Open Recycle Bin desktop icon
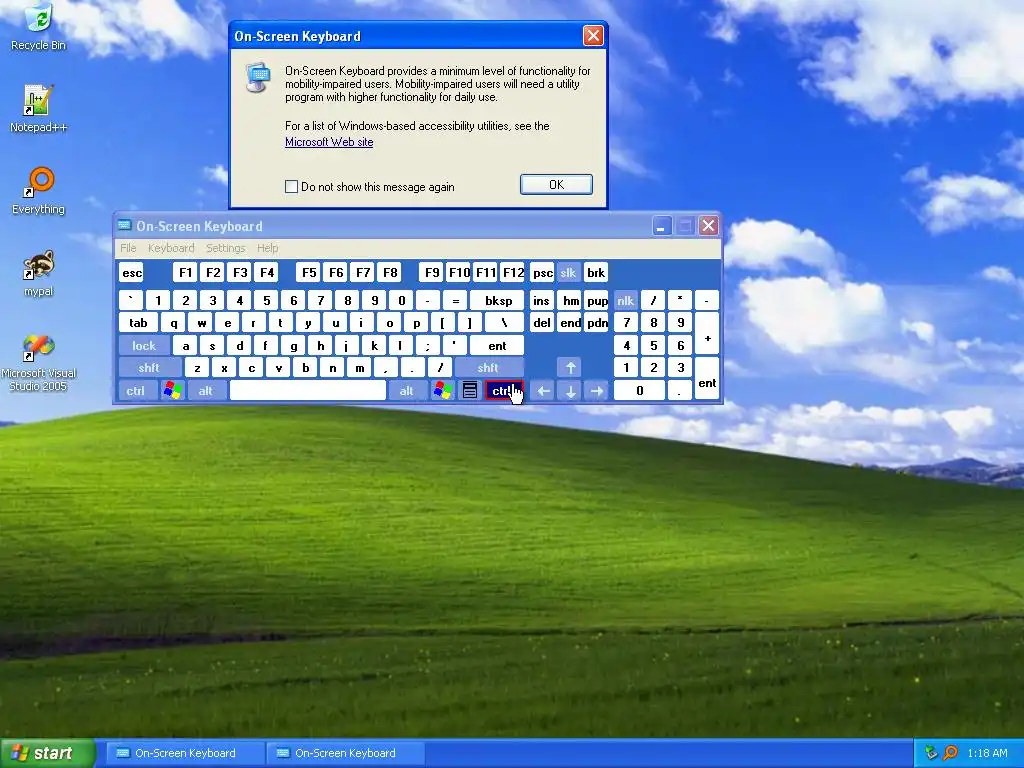This screenshot has width=1024, height=768. [x=39, y=27]
